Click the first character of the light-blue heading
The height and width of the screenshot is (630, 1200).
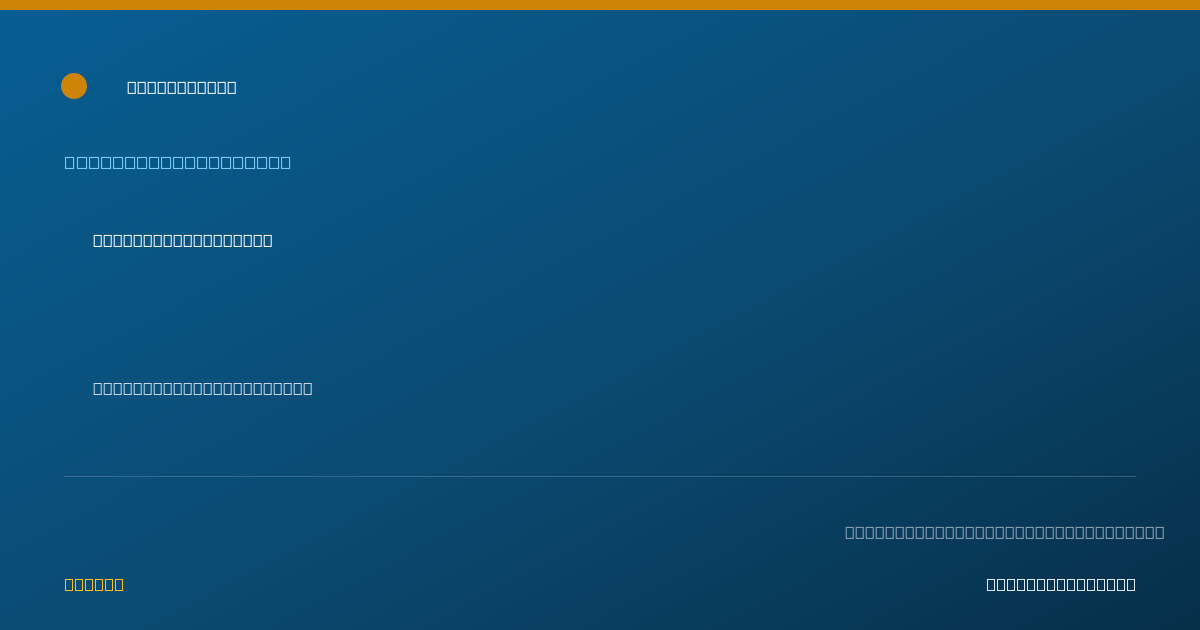click(69, 162)
